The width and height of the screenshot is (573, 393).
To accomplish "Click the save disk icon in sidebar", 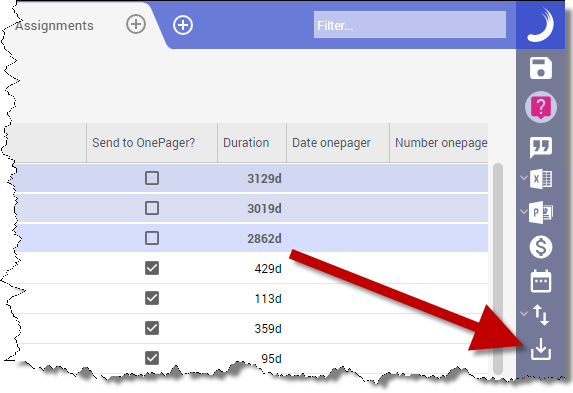I will click(x=540, y=68).
